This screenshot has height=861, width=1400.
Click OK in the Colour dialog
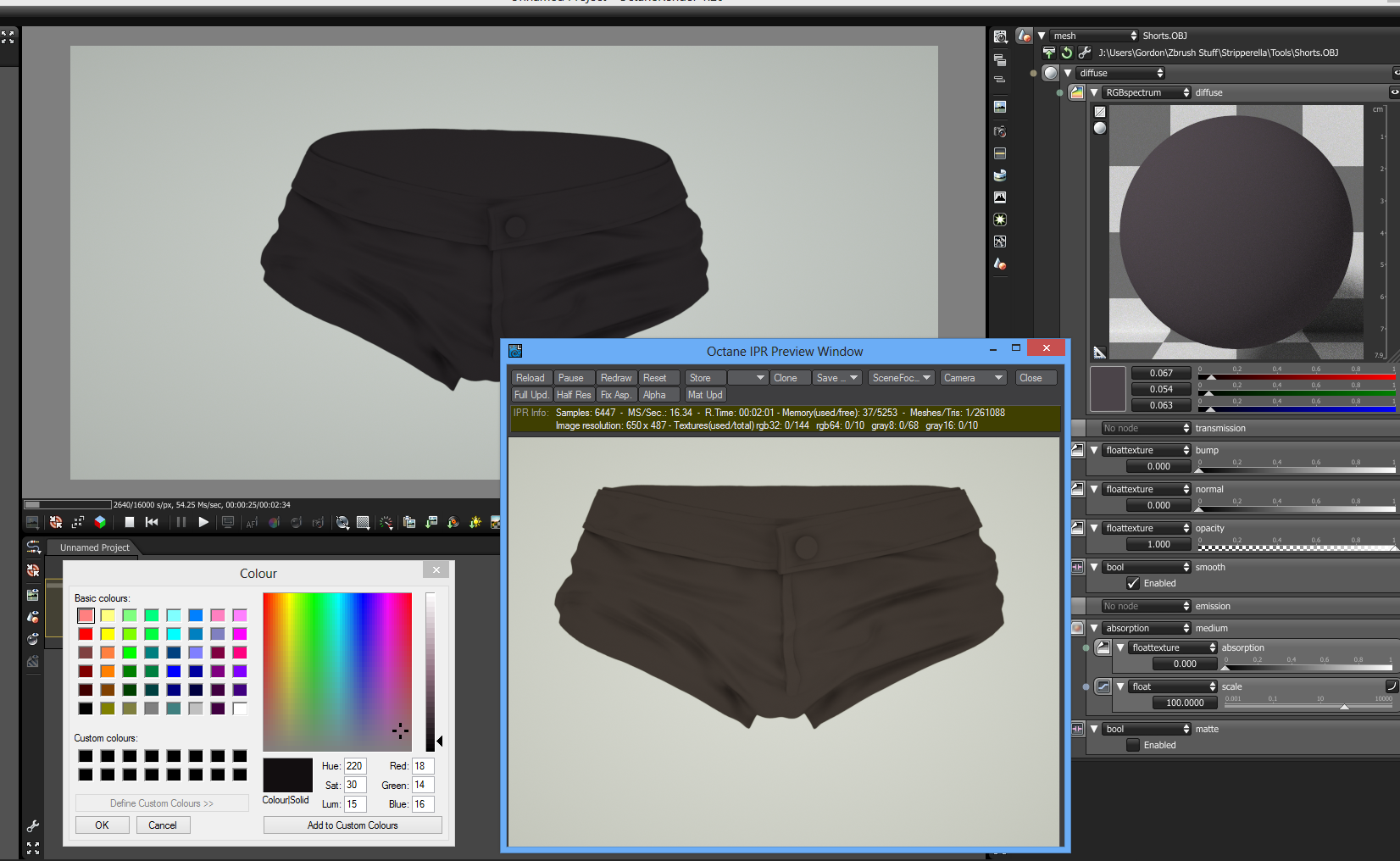click(x=102, y=825)
